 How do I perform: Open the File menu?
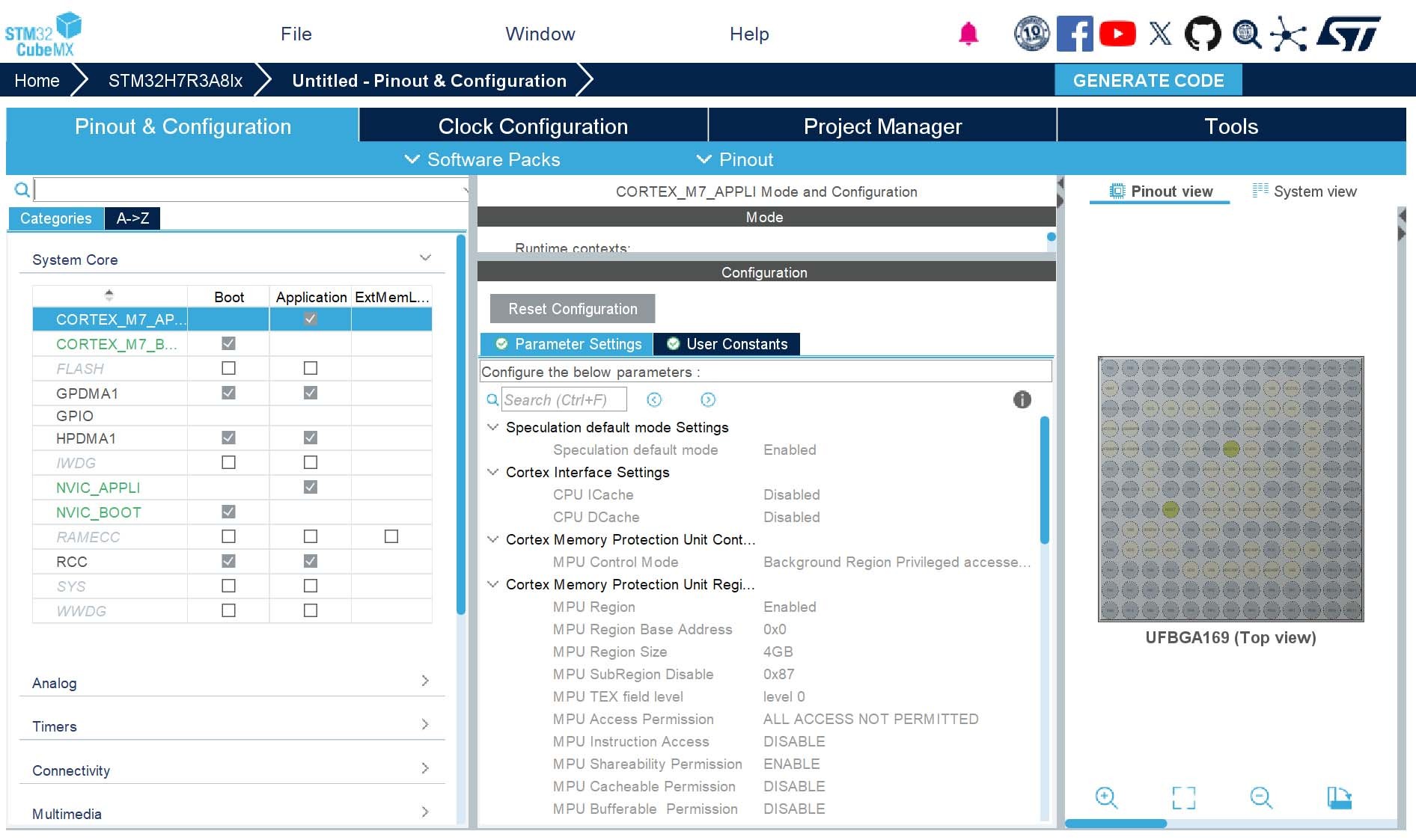296,34
